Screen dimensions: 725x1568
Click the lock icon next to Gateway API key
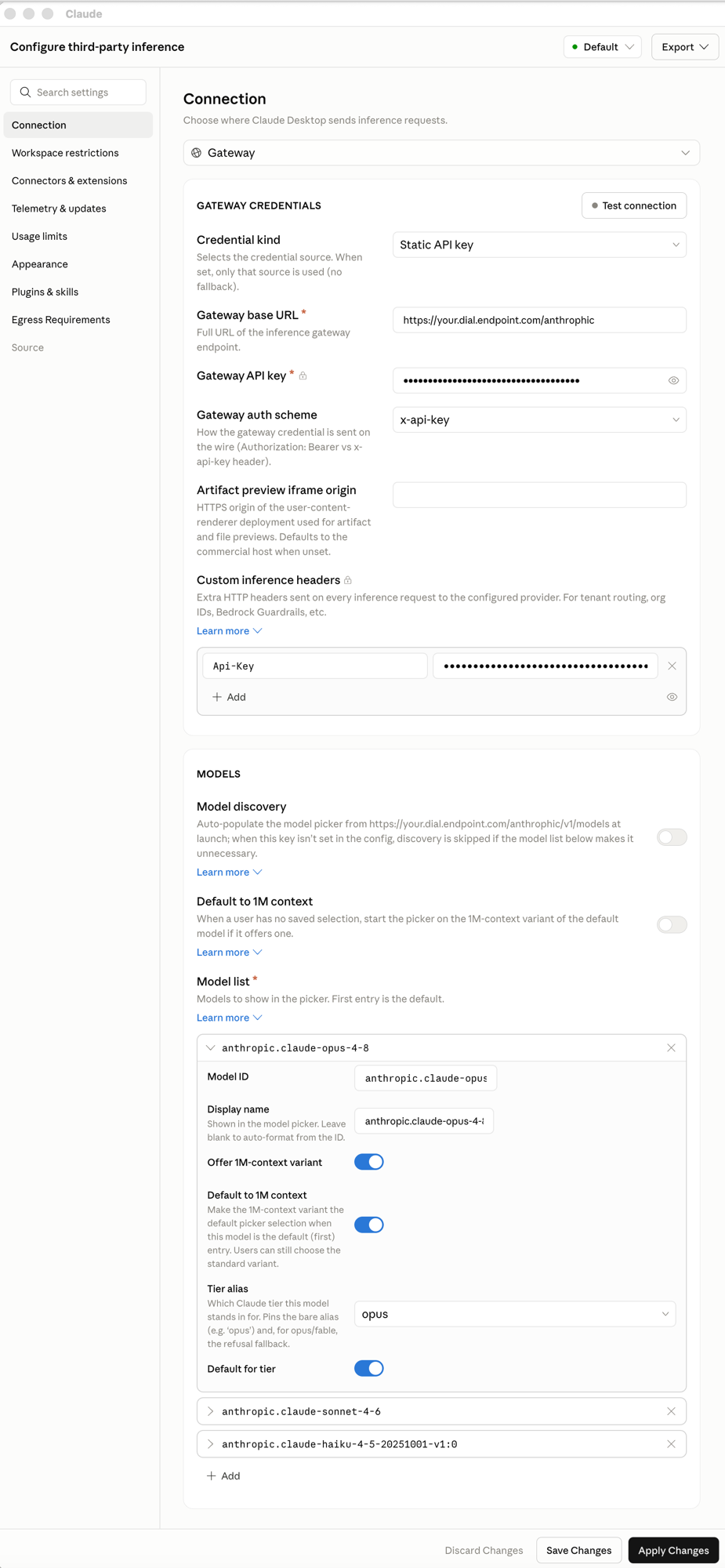303,376
